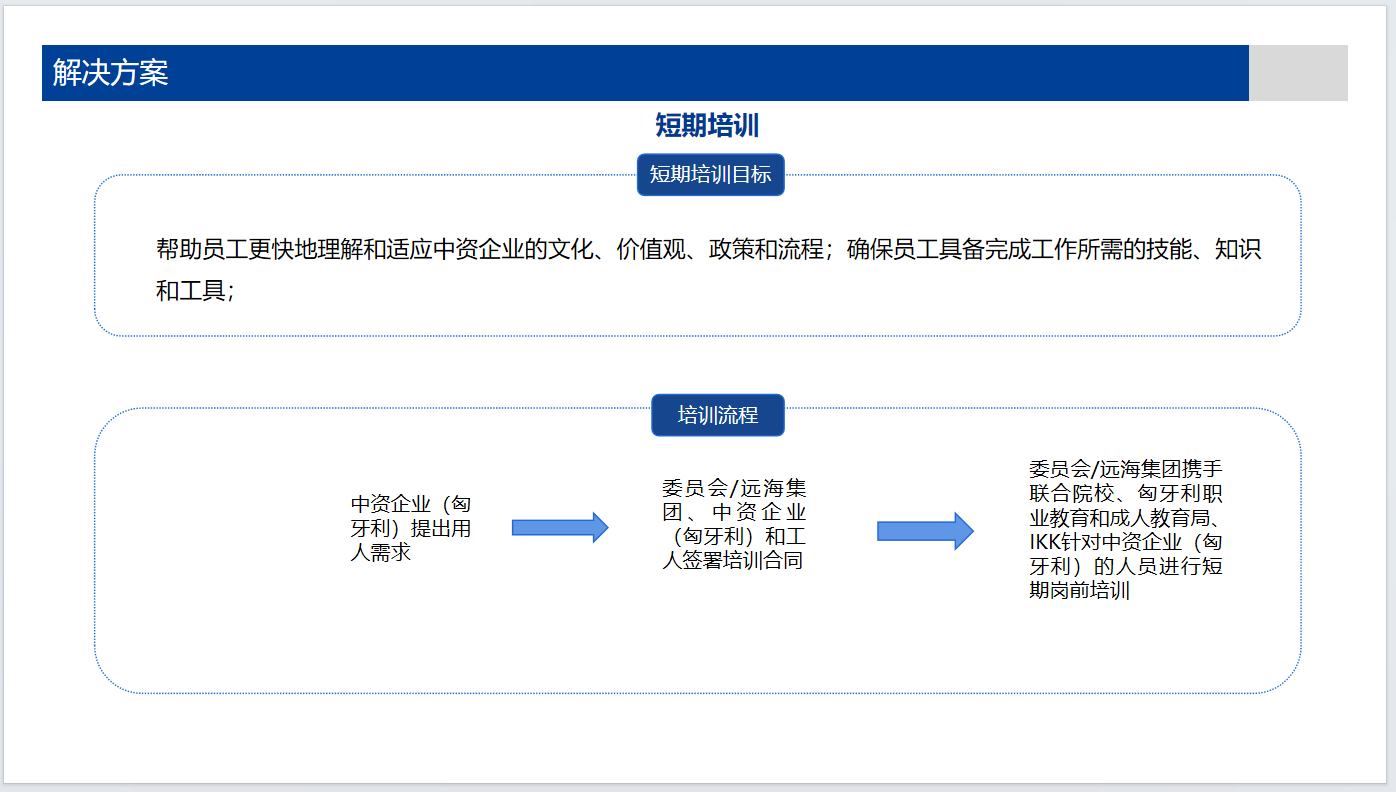The image size is (1396, 792).
Task: Click the 和工具； line in the objective paragraph
Action: [195, 292]
